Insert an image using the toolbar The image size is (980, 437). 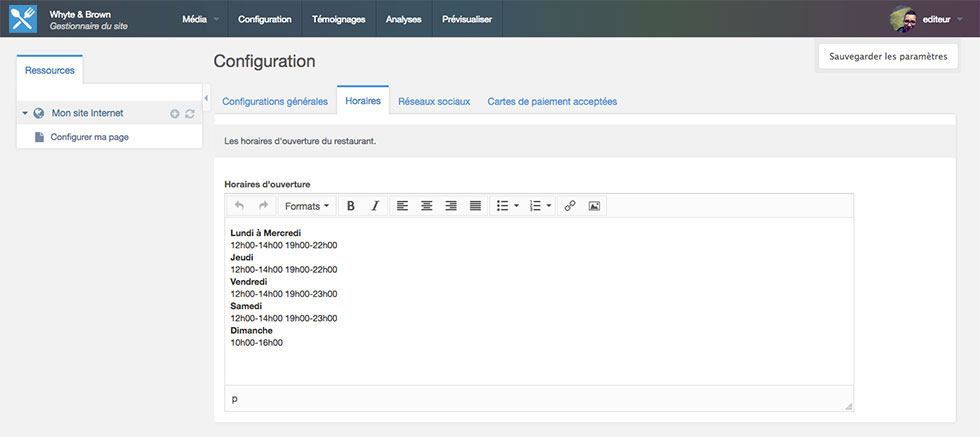click(594, 206)
